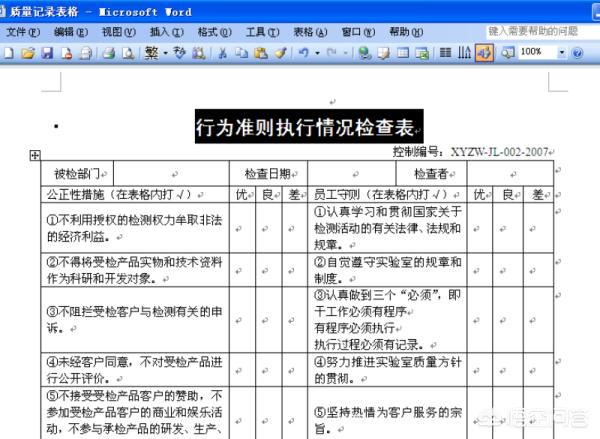Click the blue Help question-mark button
Screen dimensions: 600x439
[x=577, y=53]
